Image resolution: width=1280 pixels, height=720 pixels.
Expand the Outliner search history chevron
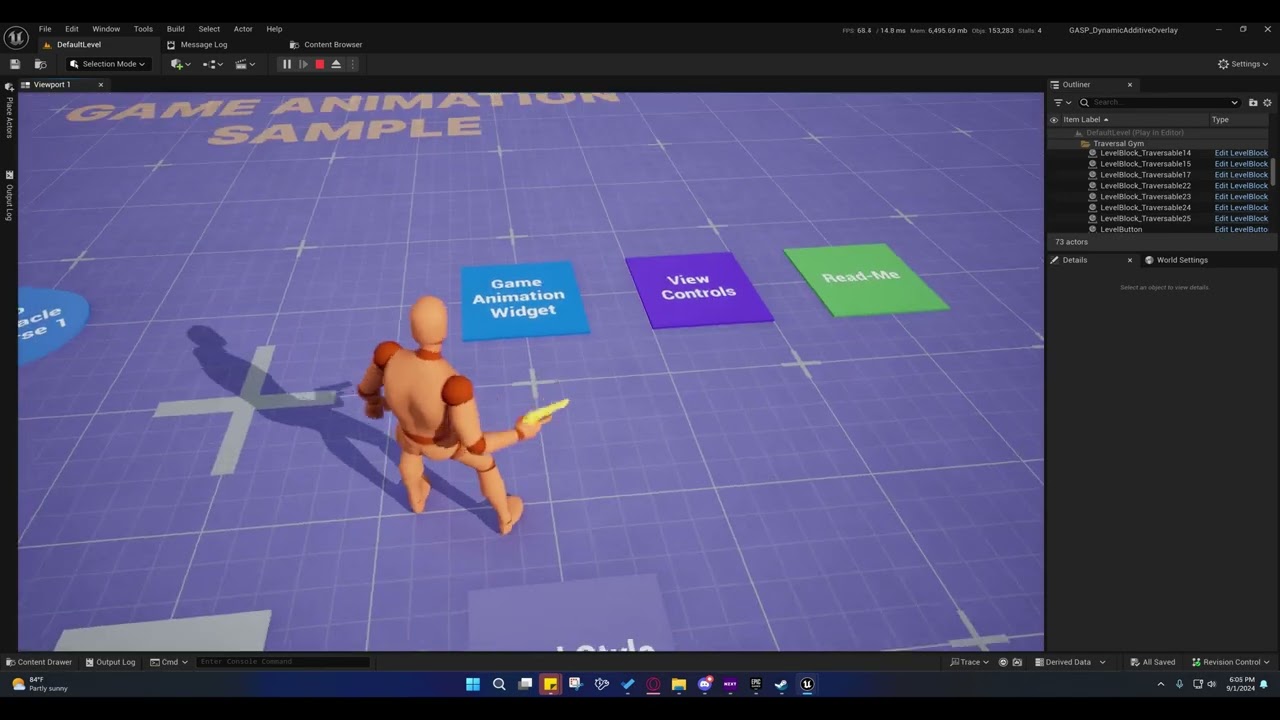pos(1234,103)
